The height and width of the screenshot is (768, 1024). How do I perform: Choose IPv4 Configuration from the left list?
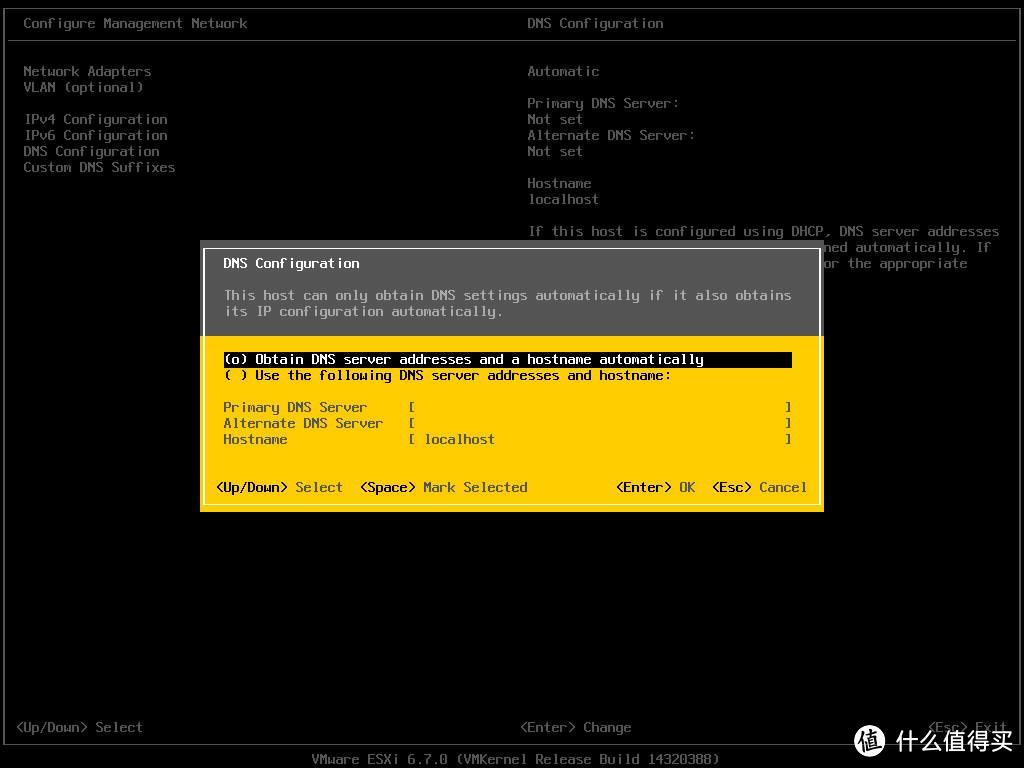pyautogui.click(x=95, y=119)
